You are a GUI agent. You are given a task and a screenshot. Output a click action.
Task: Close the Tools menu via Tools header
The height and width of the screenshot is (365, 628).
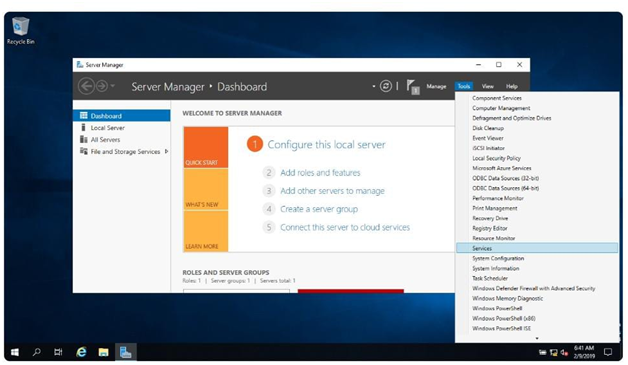tap(464, 86)
